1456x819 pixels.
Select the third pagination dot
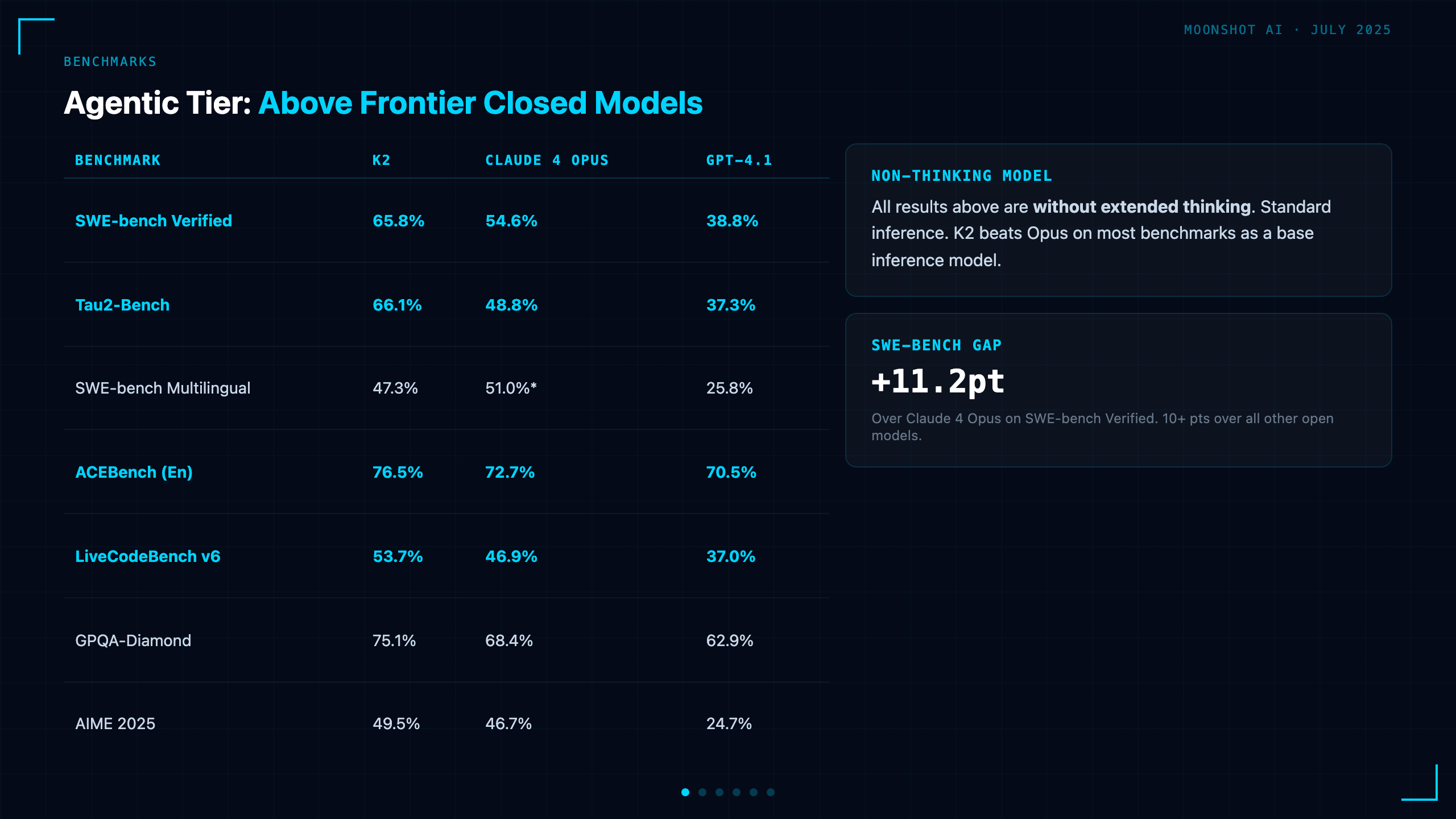point(719,792)
